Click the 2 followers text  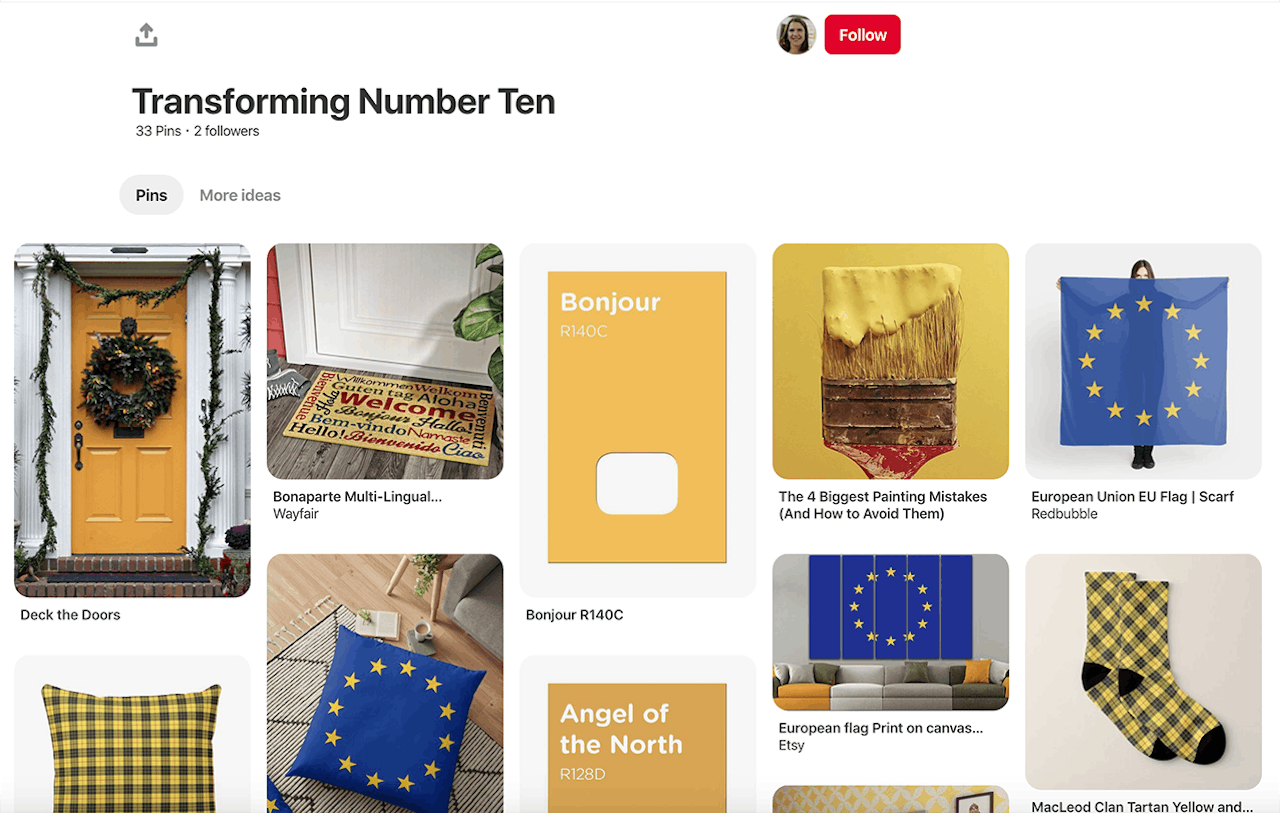(227, 131)
